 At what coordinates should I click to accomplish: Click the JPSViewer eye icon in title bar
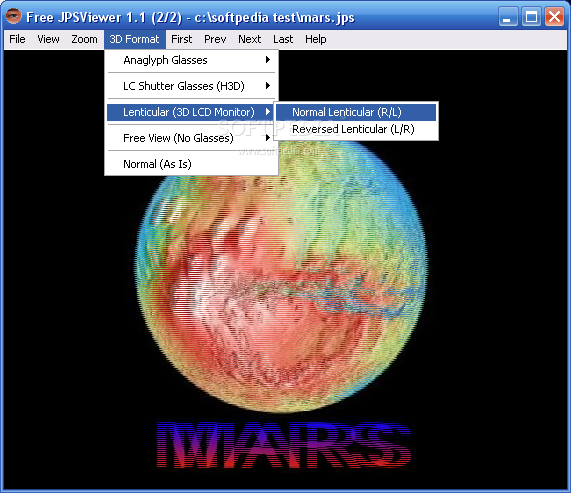point(13,16)
